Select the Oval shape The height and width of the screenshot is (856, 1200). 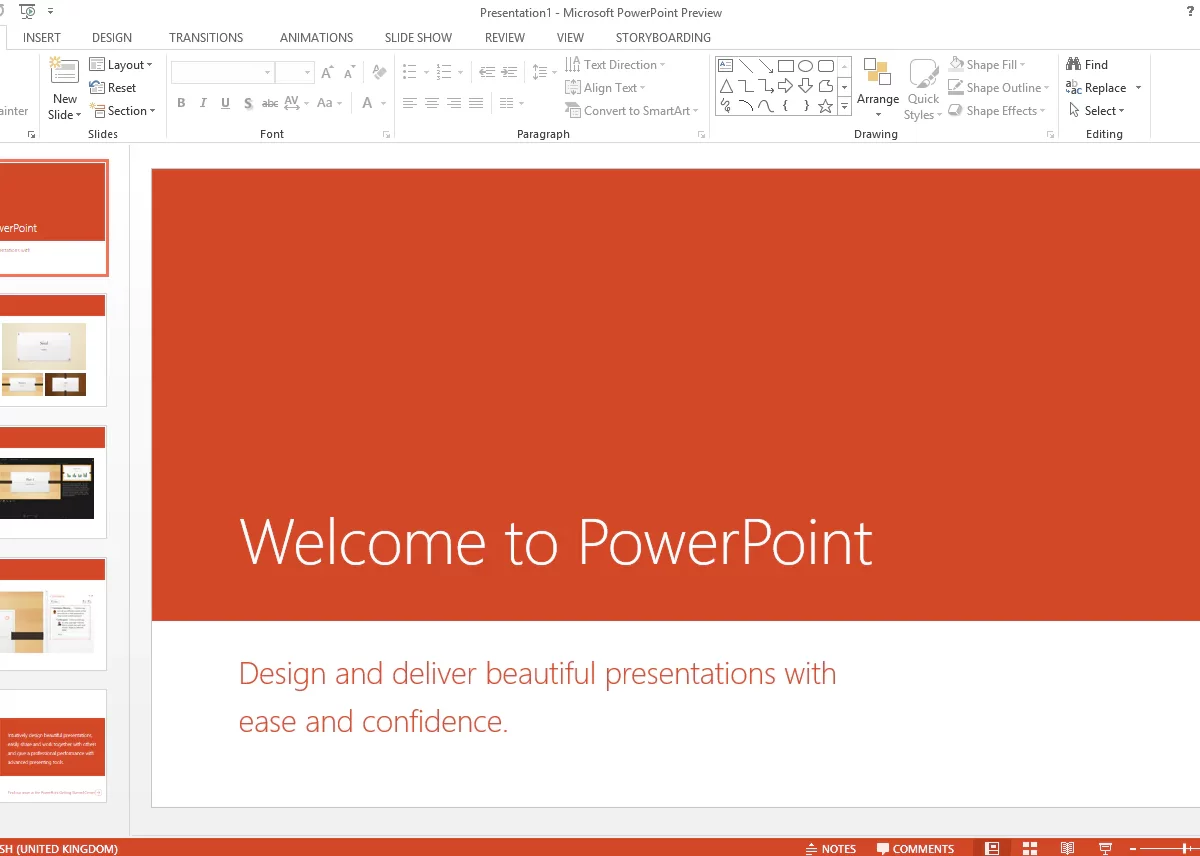point(806,66)
